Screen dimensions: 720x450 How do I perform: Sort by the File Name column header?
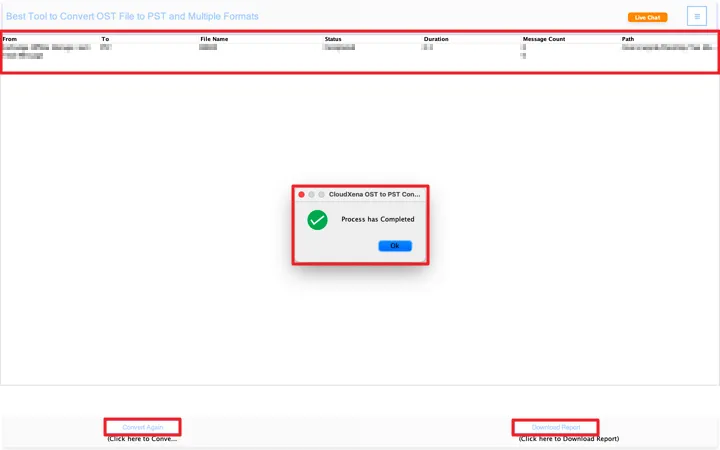214,39
